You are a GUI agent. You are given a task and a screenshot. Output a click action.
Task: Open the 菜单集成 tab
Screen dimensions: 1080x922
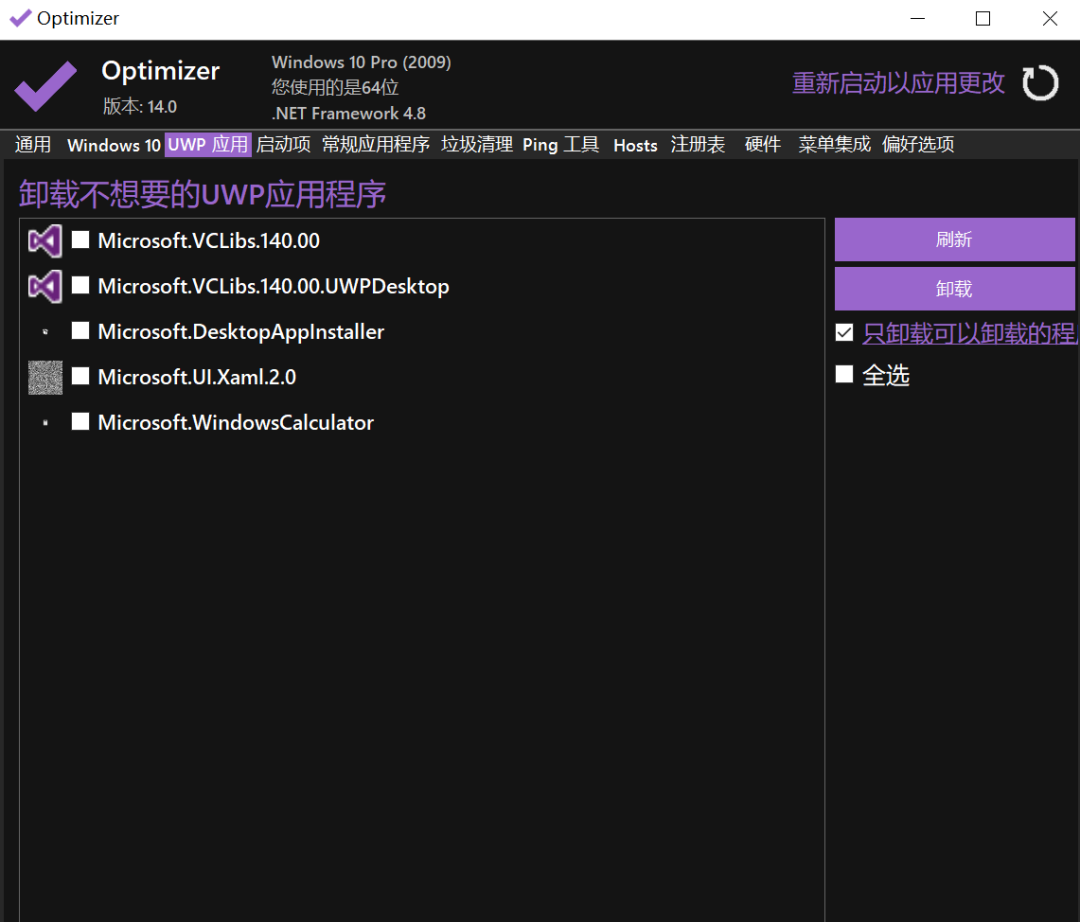pyautogui.click(x=834, y=145)
